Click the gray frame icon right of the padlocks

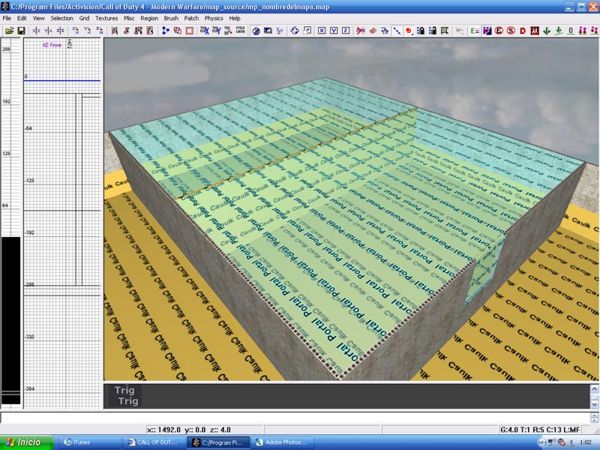[445, 31]
